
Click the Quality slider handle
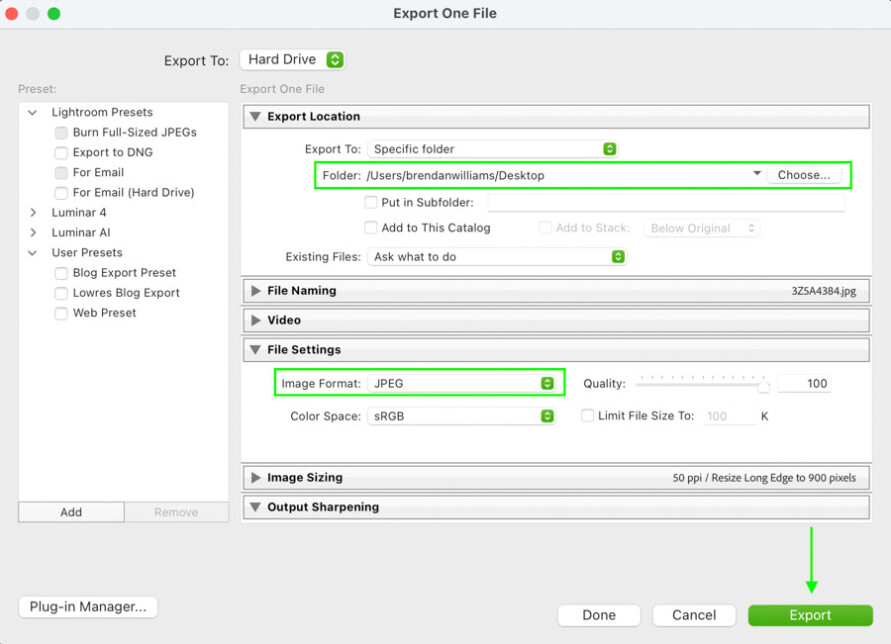tap(765, 384)
